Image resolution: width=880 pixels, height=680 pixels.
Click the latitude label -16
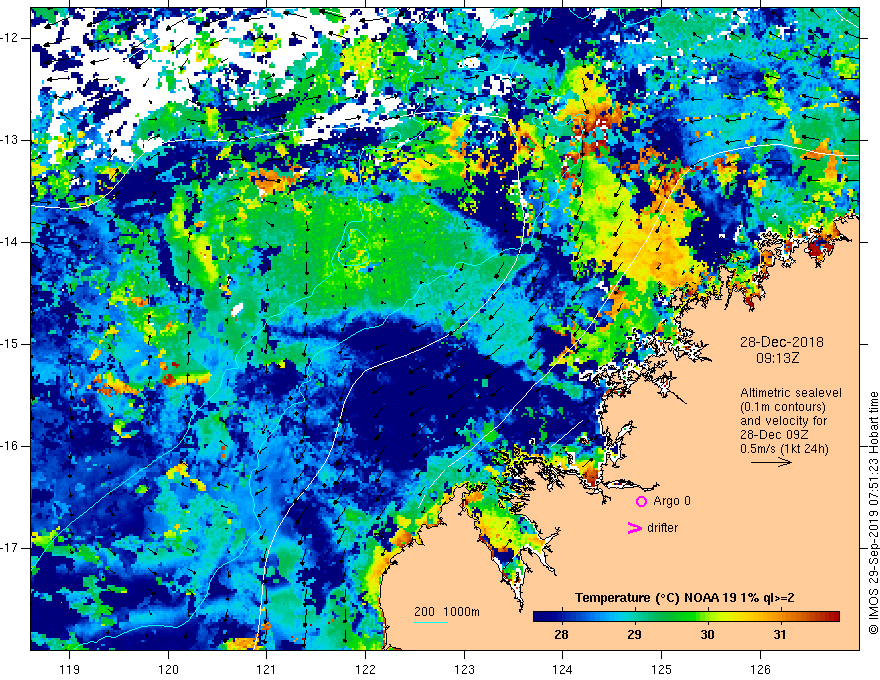[9, 446]
